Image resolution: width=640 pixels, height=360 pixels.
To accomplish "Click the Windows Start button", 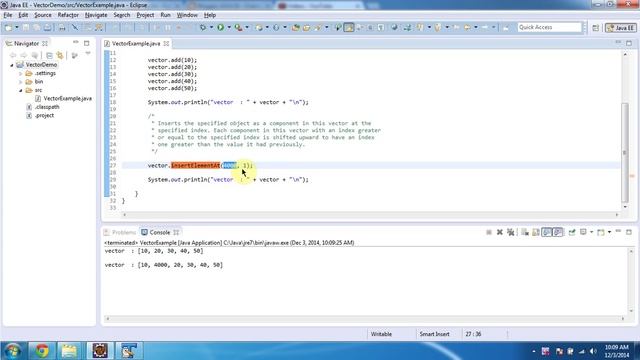I will [x=13, y=351].
